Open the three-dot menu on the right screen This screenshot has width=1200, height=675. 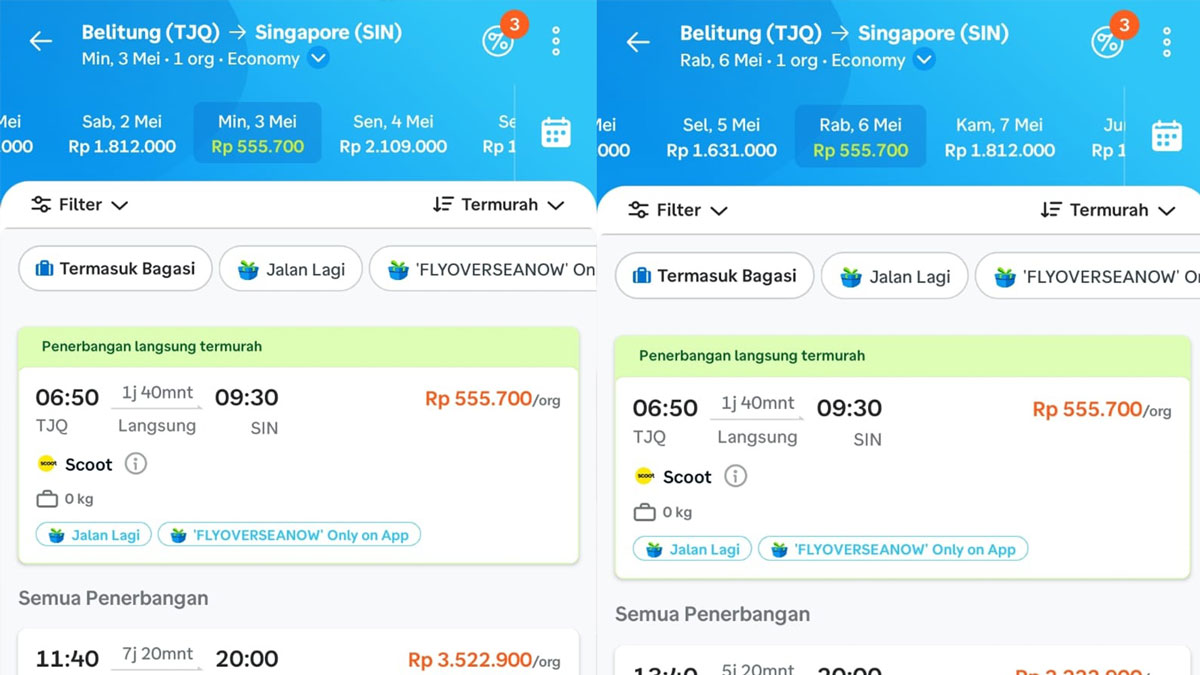[x=1166, y=42]
